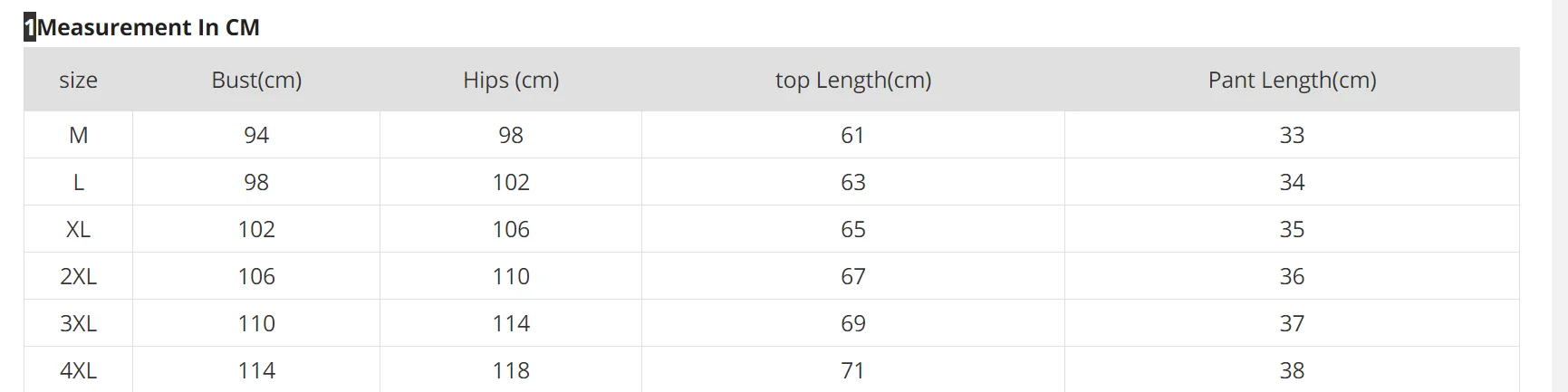
Task: Click the 'Bust(cm)' column header
Action: [256, 80]
